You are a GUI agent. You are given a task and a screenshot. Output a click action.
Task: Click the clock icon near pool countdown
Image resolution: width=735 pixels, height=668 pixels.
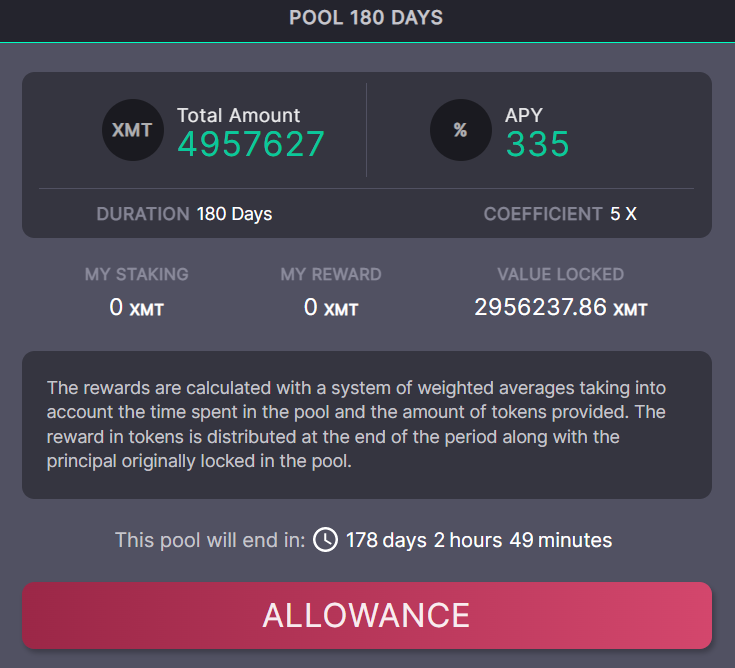click(x=326, y=540)
